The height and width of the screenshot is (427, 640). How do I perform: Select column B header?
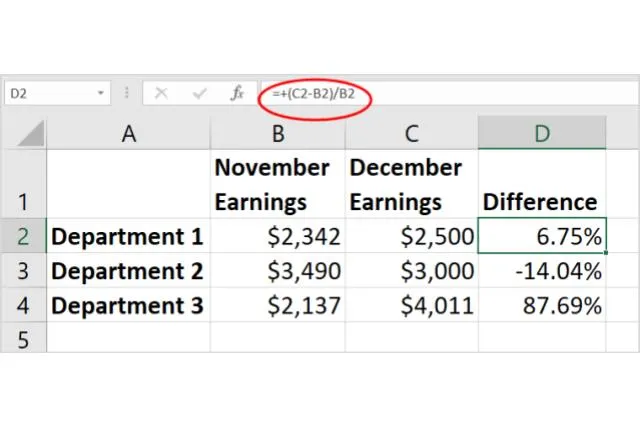coord(277,133)
